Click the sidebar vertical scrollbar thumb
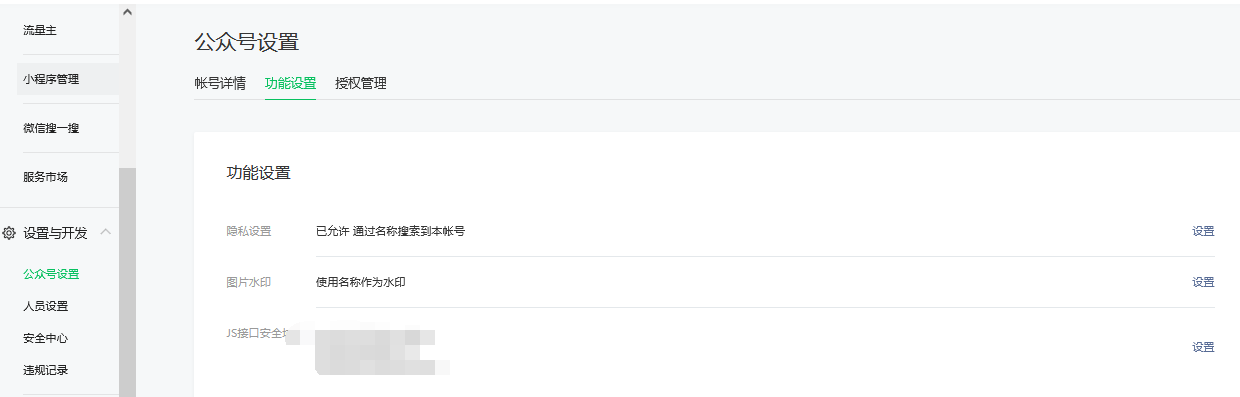This screenshot has height=397, width=1240. [127, 282]
